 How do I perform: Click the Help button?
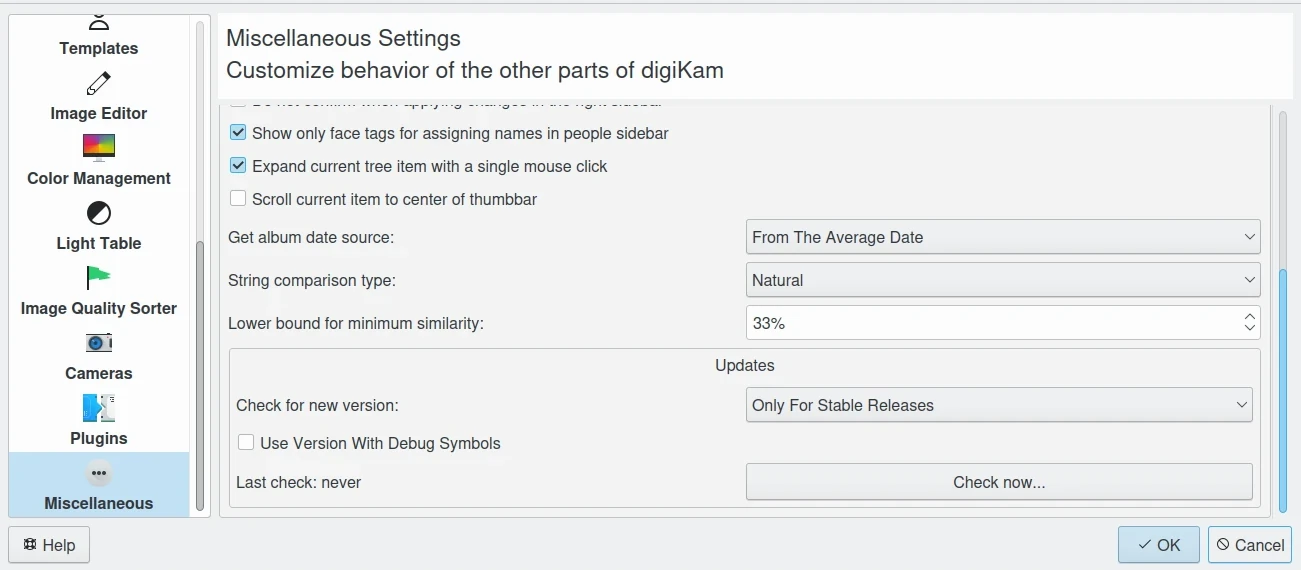[49, 545]
